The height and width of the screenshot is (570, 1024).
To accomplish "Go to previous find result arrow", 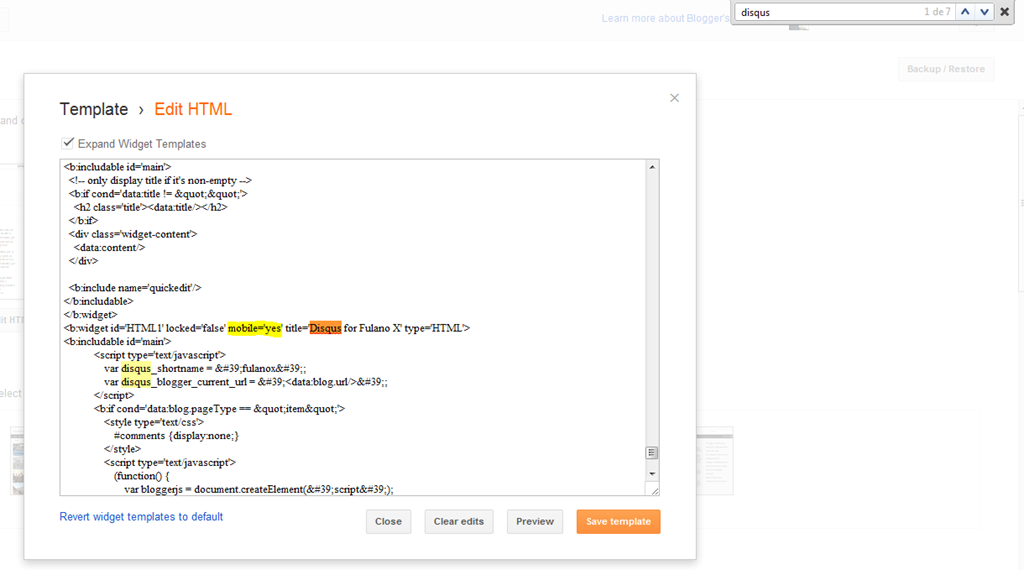I will (965, 12).
